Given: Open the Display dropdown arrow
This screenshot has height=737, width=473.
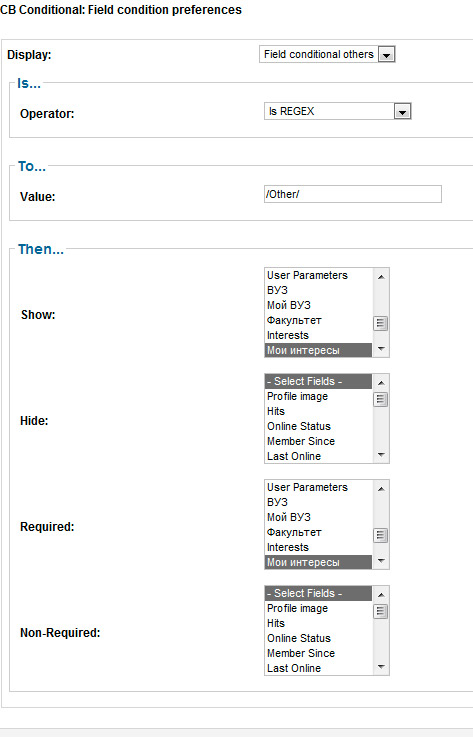Looking at the screenshot, I should click(386, 55).
